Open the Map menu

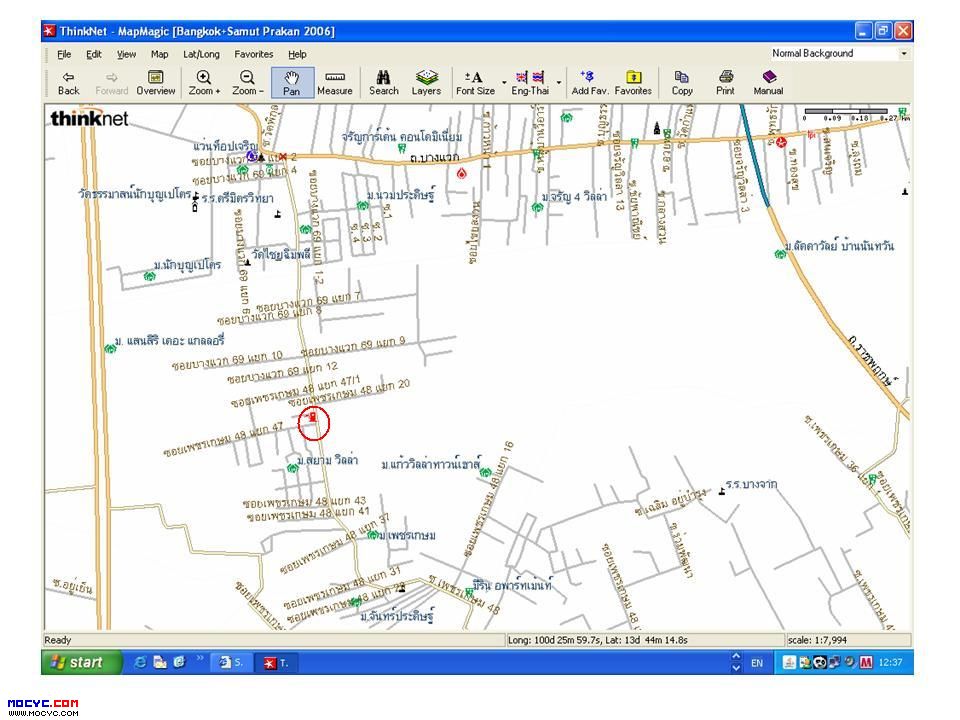(x=160, y=54)
